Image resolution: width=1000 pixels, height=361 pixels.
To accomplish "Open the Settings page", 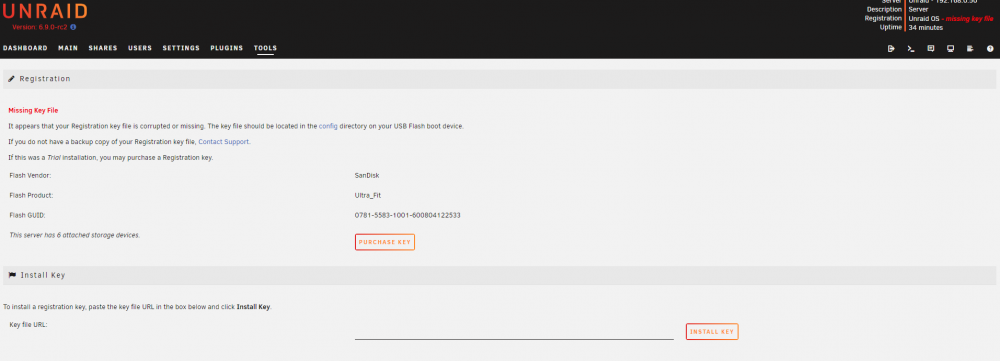I will tap(181, 48).
